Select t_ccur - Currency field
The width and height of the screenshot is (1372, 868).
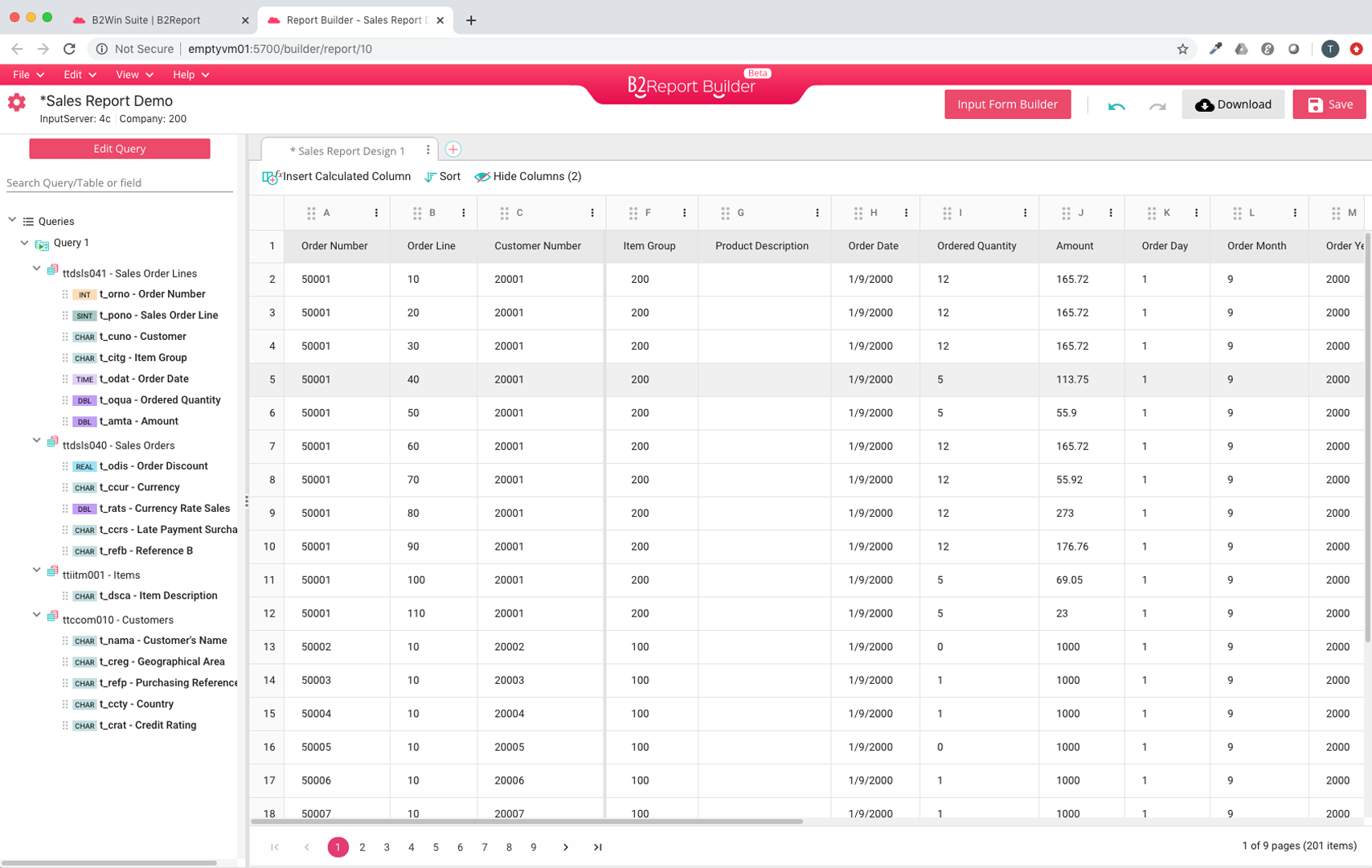[139, 488]
